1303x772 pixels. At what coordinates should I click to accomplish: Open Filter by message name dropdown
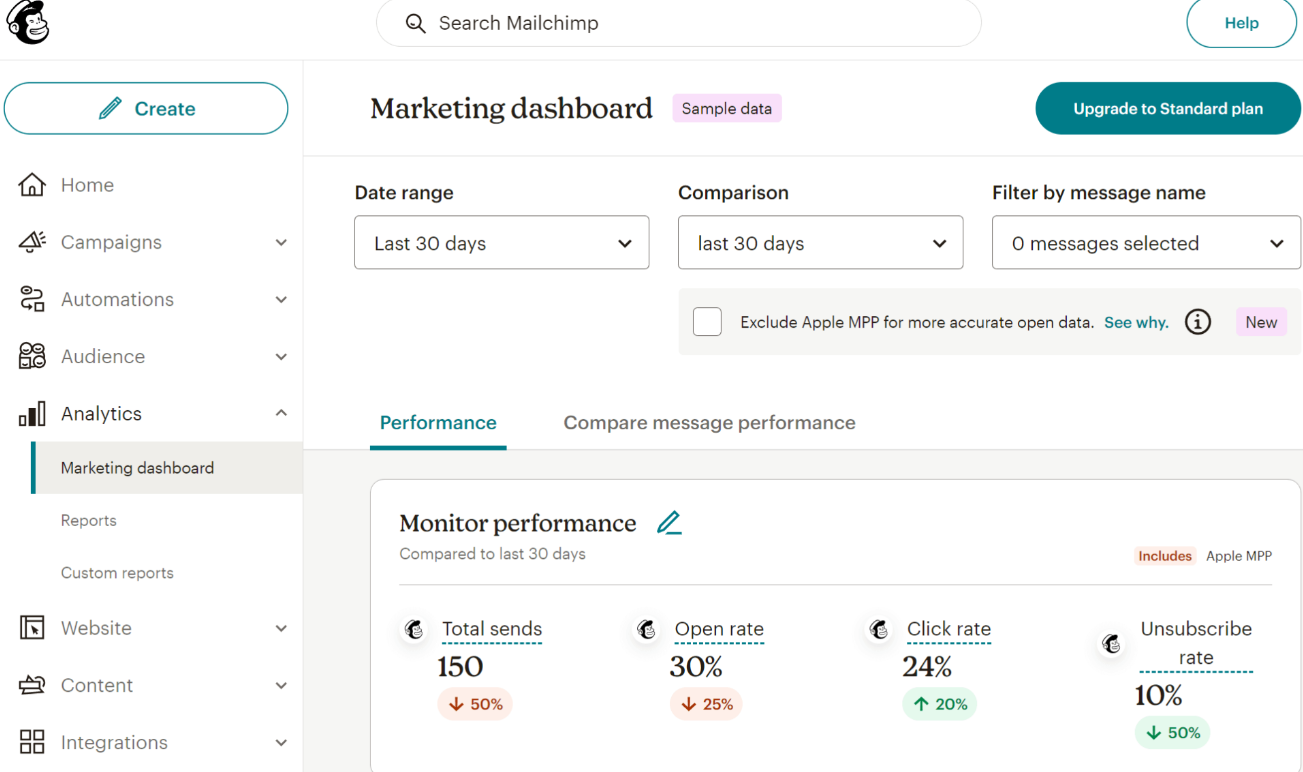[x=1146, y=243]
